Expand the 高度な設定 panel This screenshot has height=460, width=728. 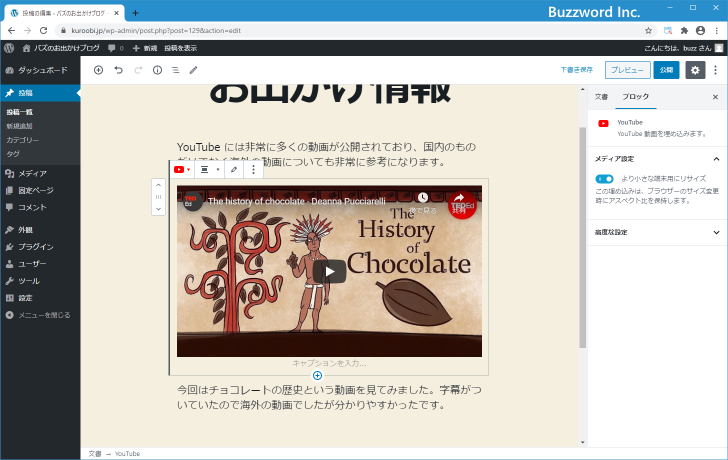pos(657,232)
